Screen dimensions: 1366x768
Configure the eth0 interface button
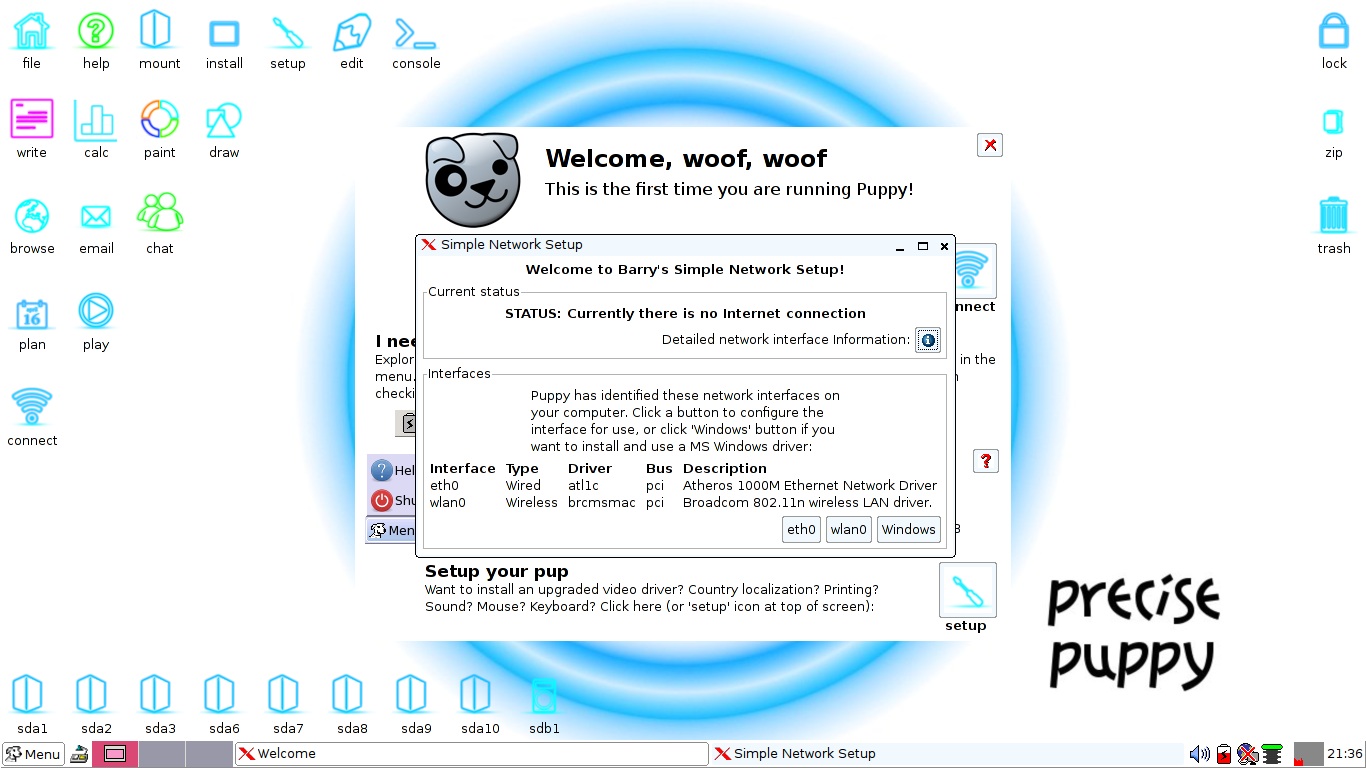(801, 530)
